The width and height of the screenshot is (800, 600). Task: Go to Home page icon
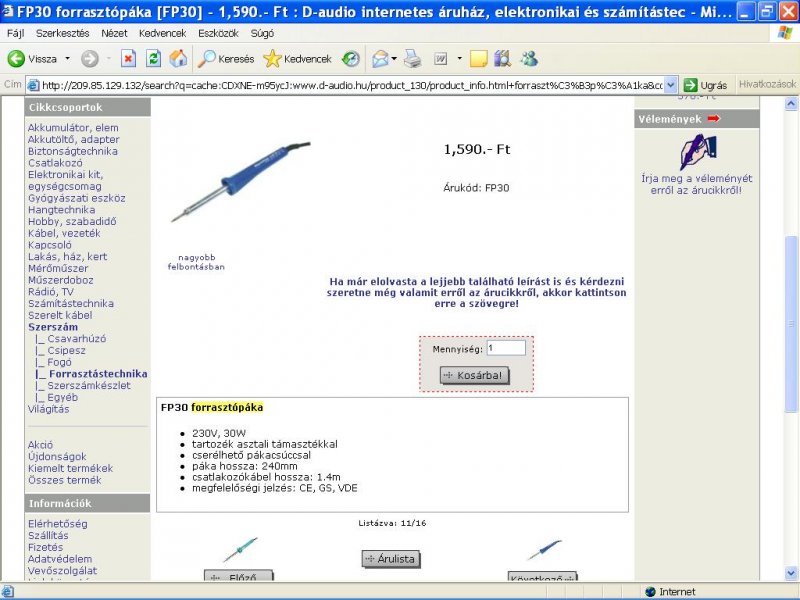pyautogui.click(x=178, y=59)
